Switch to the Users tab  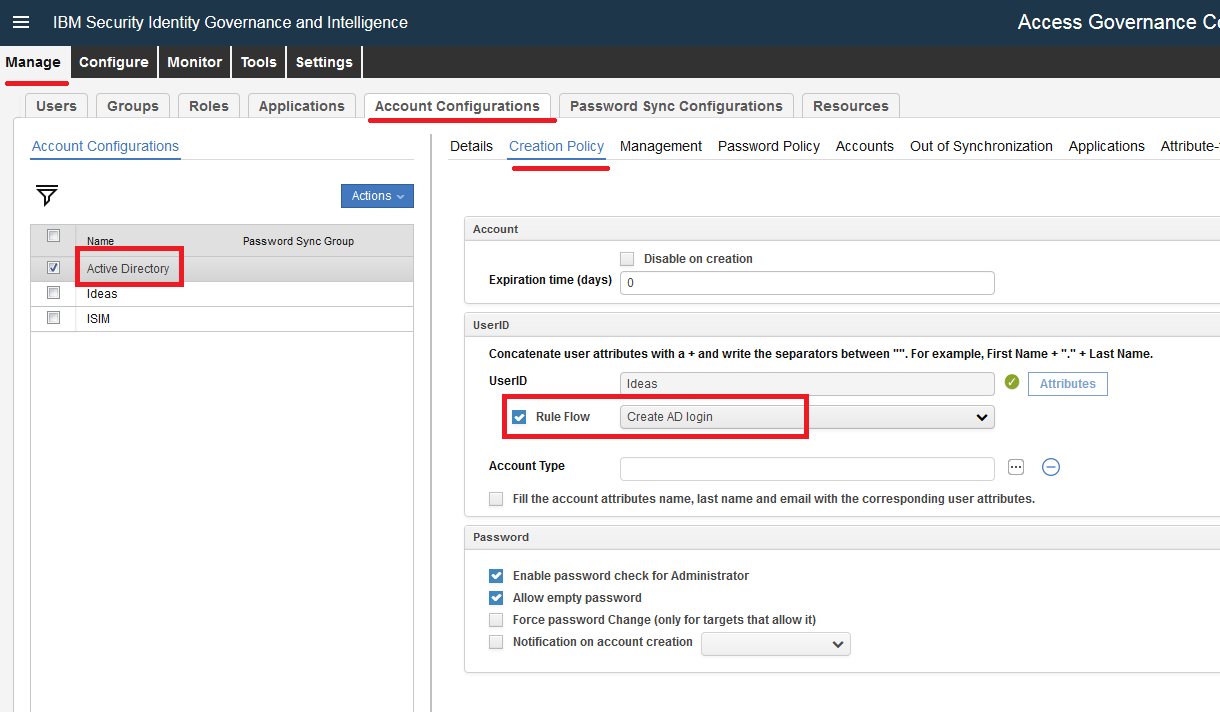[x=56, y=106]
